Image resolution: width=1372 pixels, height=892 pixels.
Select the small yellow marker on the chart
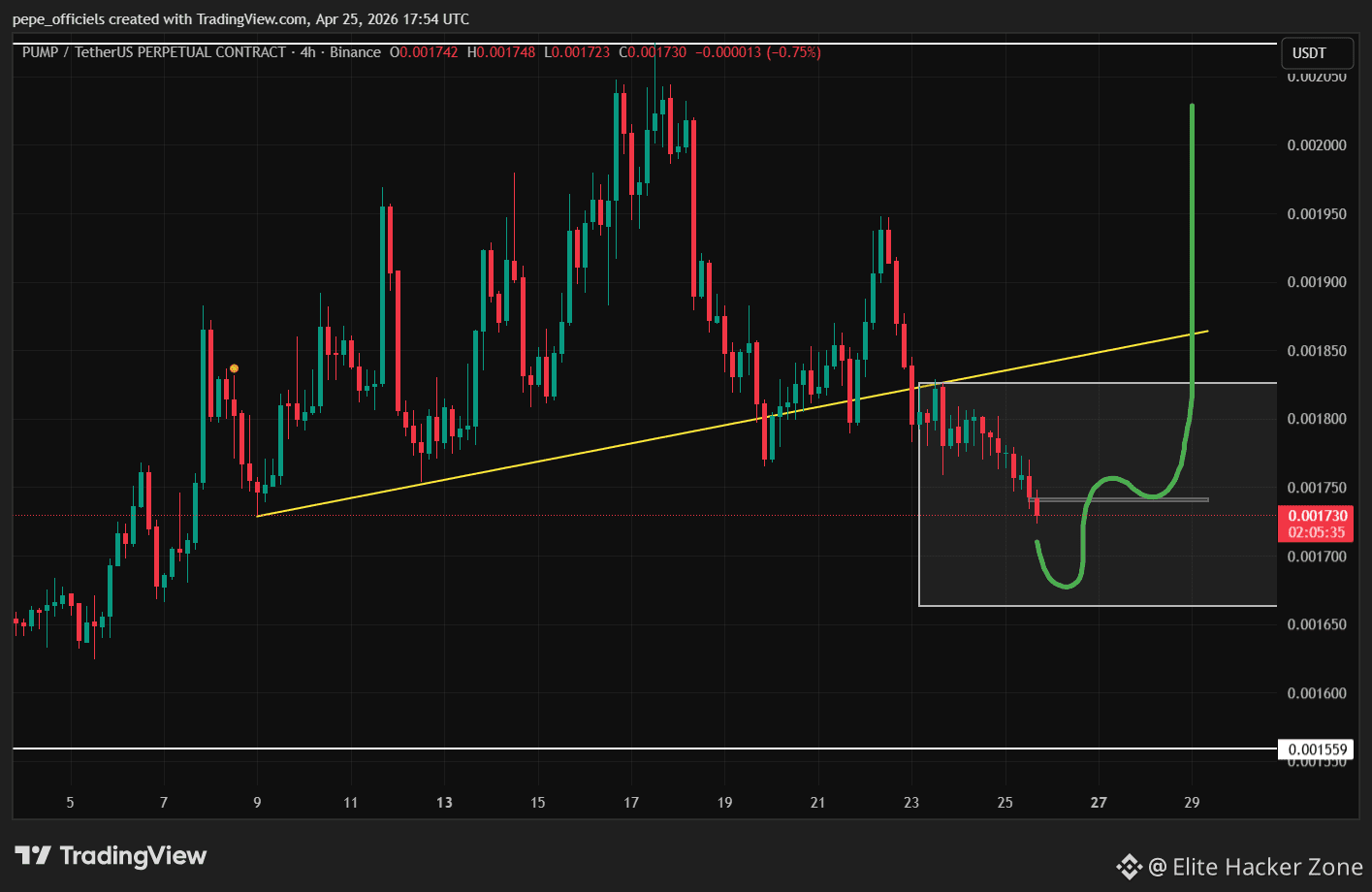tap(234, 368)
